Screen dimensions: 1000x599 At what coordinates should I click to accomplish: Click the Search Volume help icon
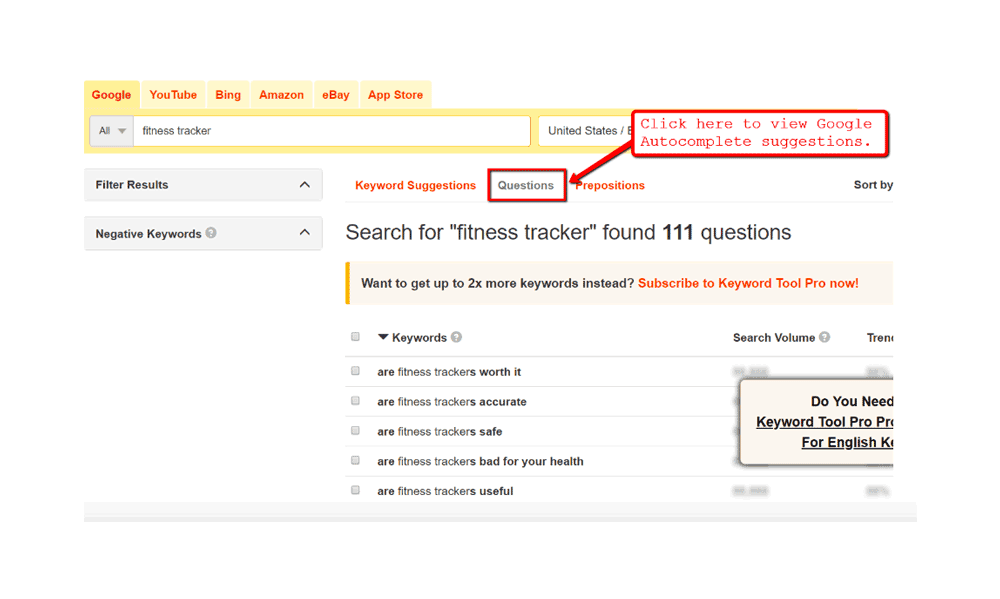824,338
